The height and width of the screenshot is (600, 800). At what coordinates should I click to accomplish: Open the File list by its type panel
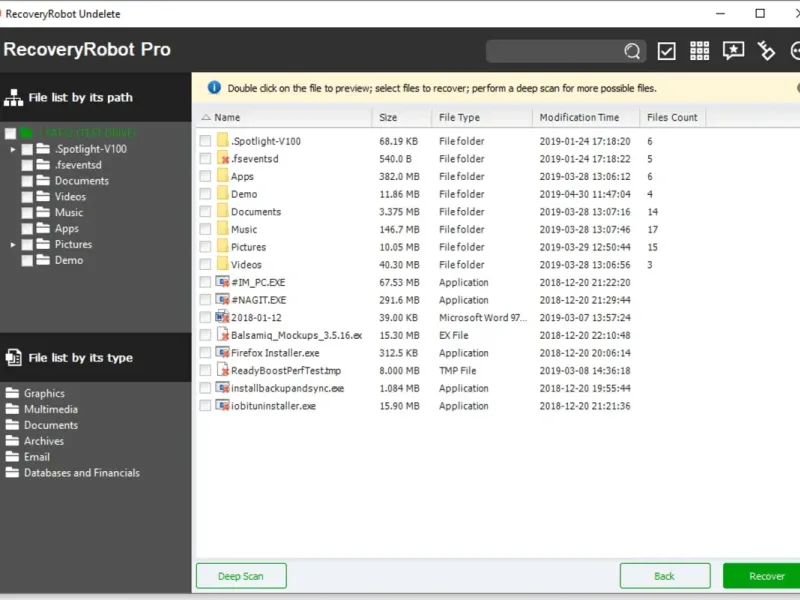(96, 357)
